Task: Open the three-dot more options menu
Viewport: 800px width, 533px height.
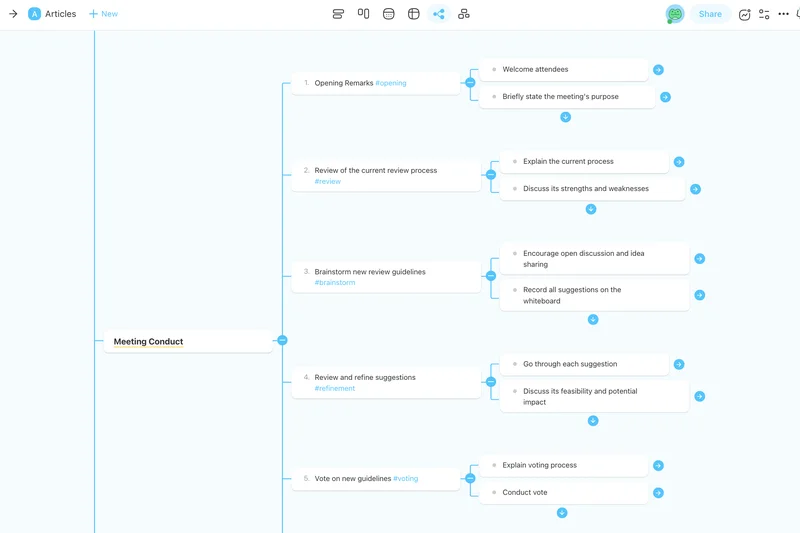Action: 783,14
